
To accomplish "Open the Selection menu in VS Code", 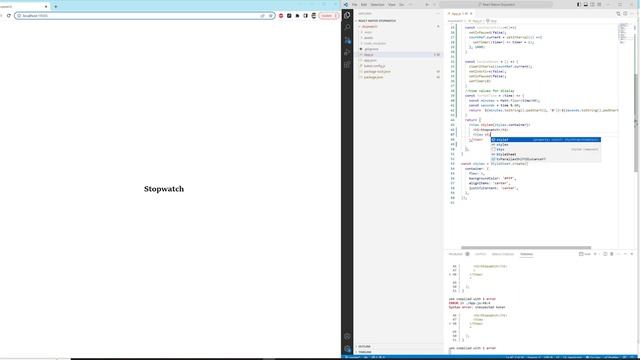I will [x=378, y=4].
